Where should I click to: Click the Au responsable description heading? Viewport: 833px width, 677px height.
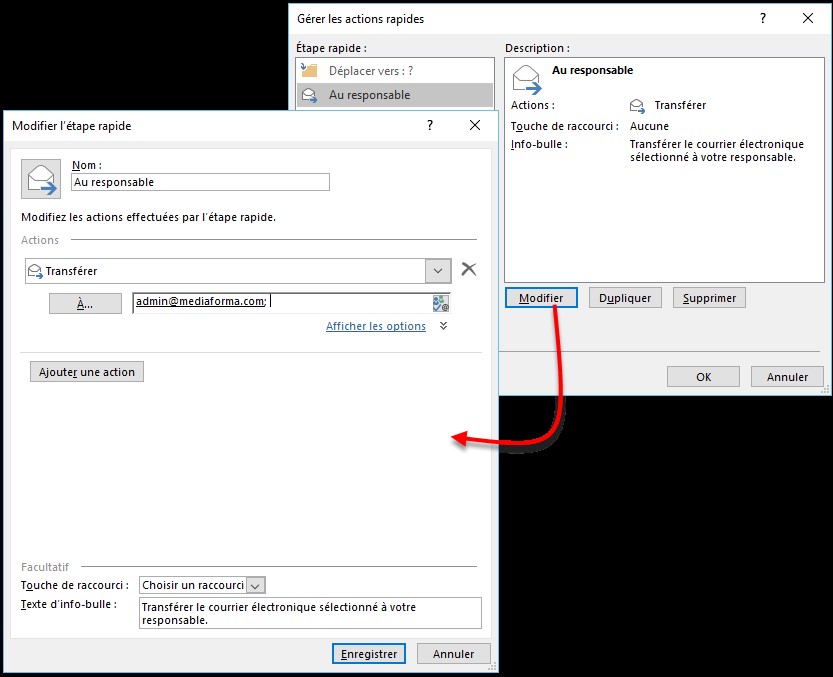tap(592, 70)
